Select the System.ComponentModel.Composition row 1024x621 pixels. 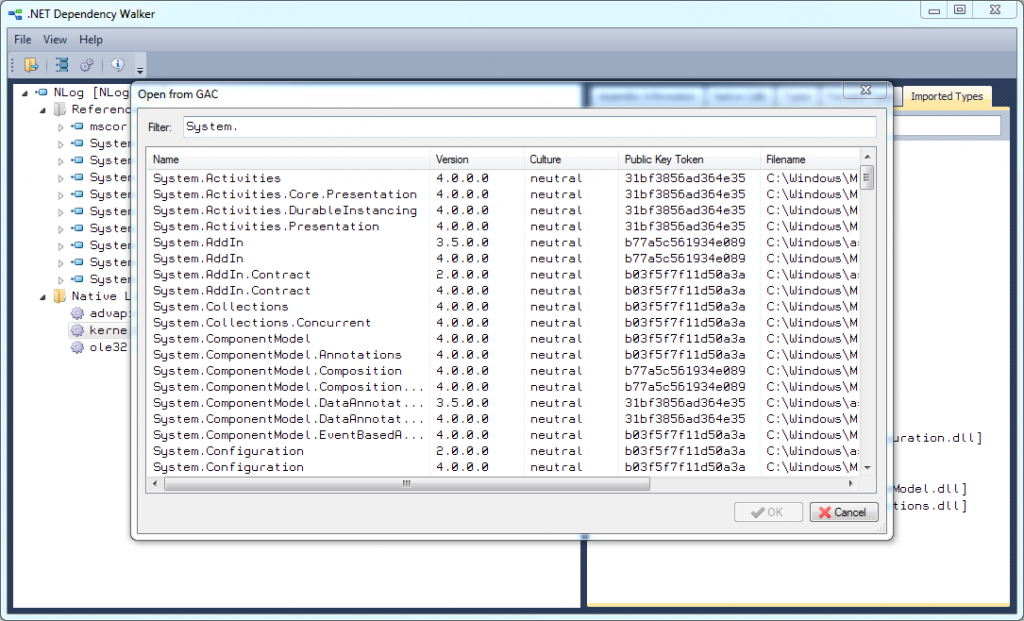point(504,371)
